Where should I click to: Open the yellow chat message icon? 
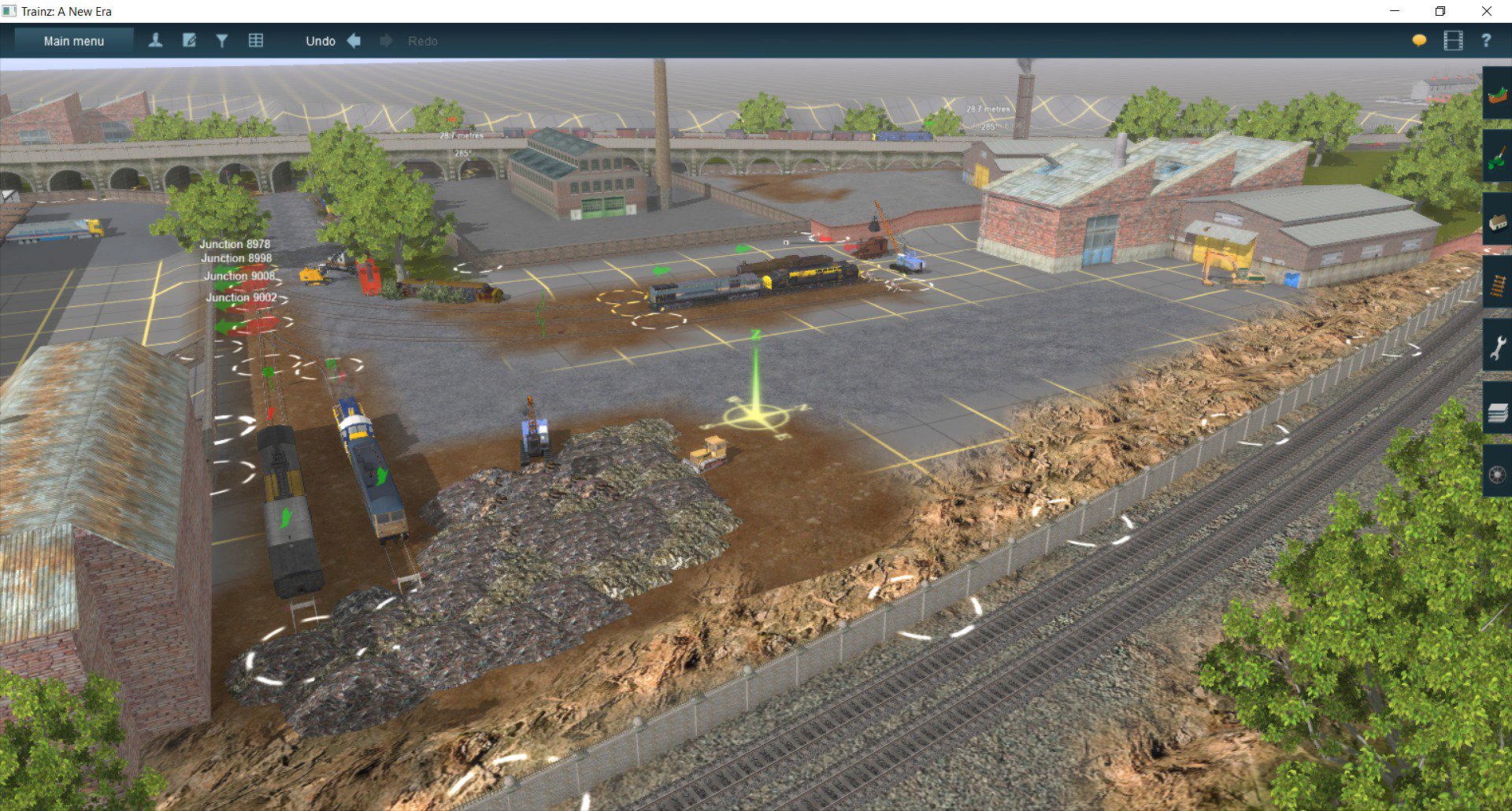[x=1419, y=41]
